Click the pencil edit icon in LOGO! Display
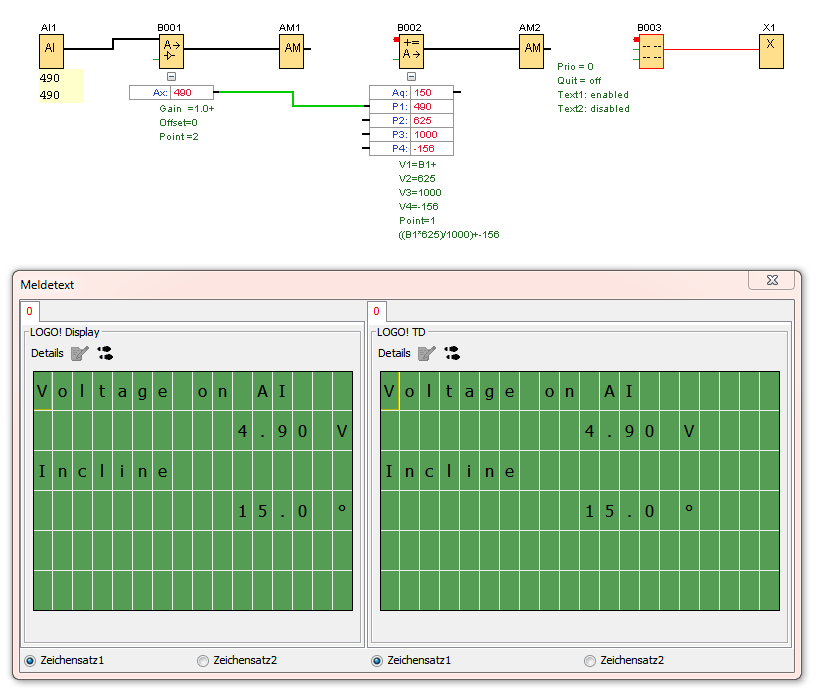The width and height of the screenshot is (820, 690). click(x=79, y=353)
